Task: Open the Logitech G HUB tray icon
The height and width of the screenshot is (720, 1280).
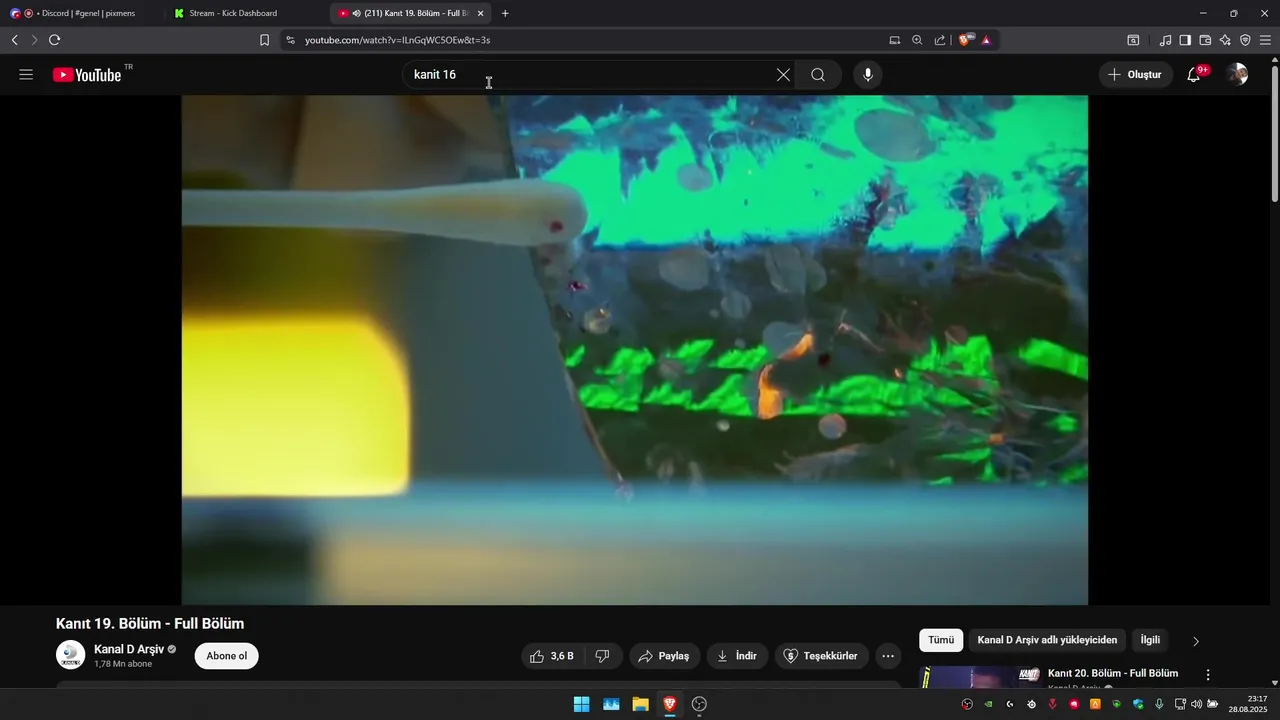Action: click(1010, 704)
